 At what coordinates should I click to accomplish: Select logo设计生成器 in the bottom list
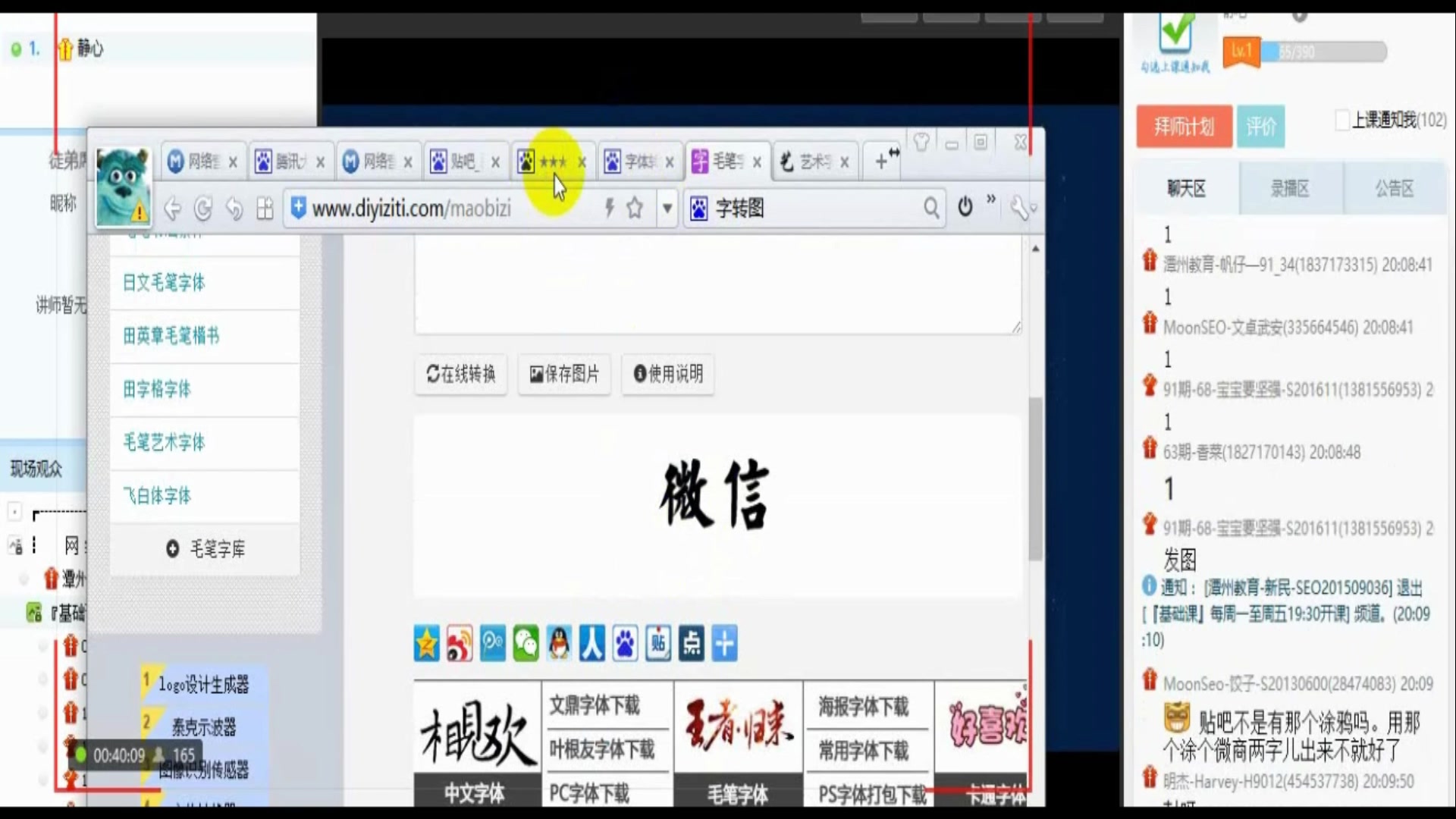click(203, 685)
